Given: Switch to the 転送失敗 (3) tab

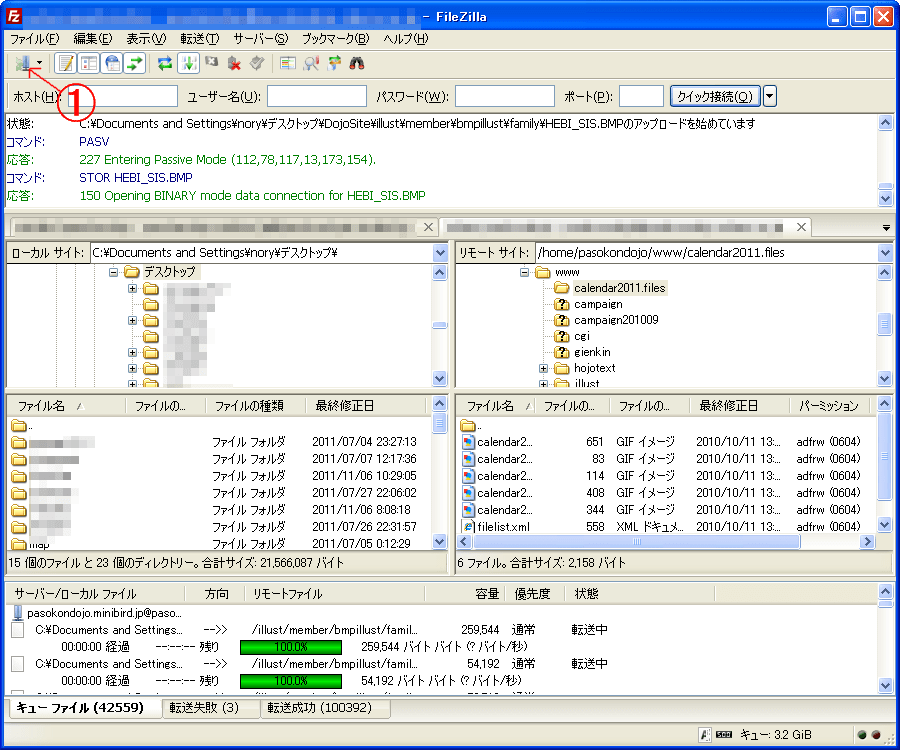Looking at the screenshot, I should coord(203,708).
